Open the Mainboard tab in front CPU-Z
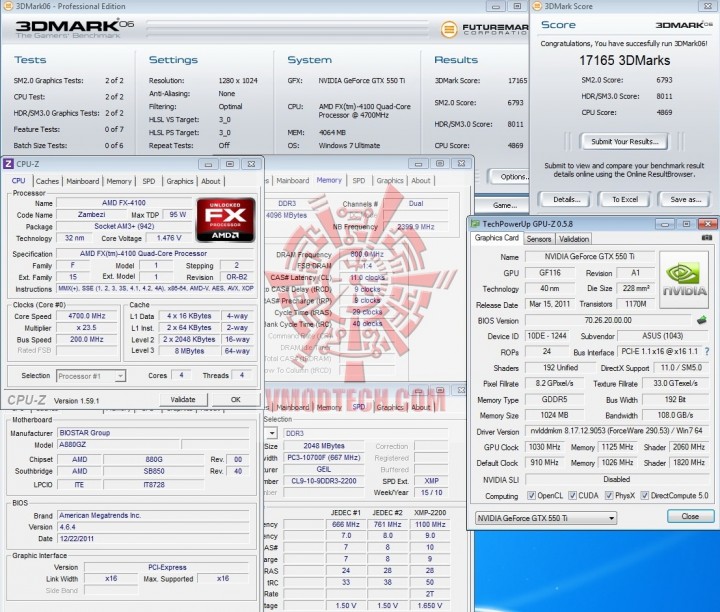The height and width of the screenshot is (612, 720). (83, 181)
